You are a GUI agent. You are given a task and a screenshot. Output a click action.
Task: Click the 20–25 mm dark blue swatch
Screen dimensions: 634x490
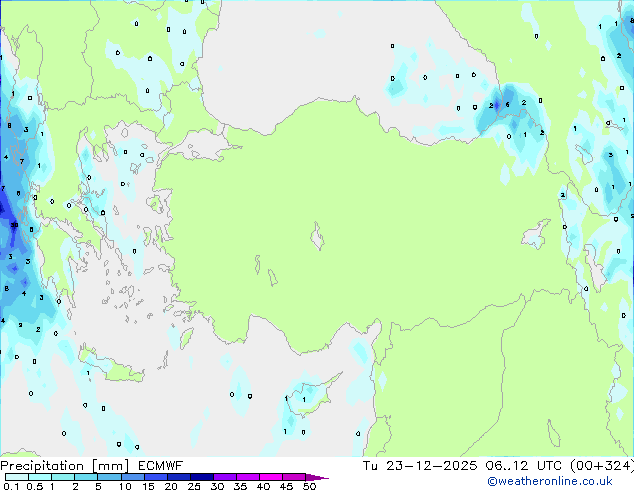click(x=178, y=477)
